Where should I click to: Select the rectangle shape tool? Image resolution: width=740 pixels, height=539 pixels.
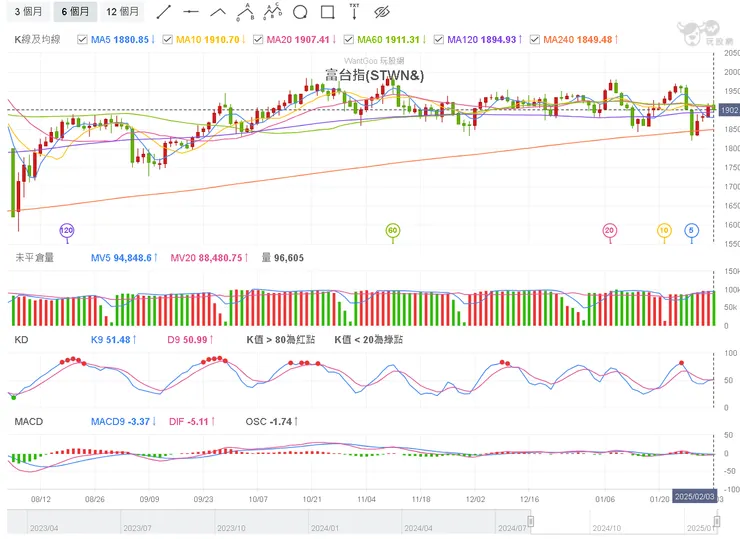326,12
